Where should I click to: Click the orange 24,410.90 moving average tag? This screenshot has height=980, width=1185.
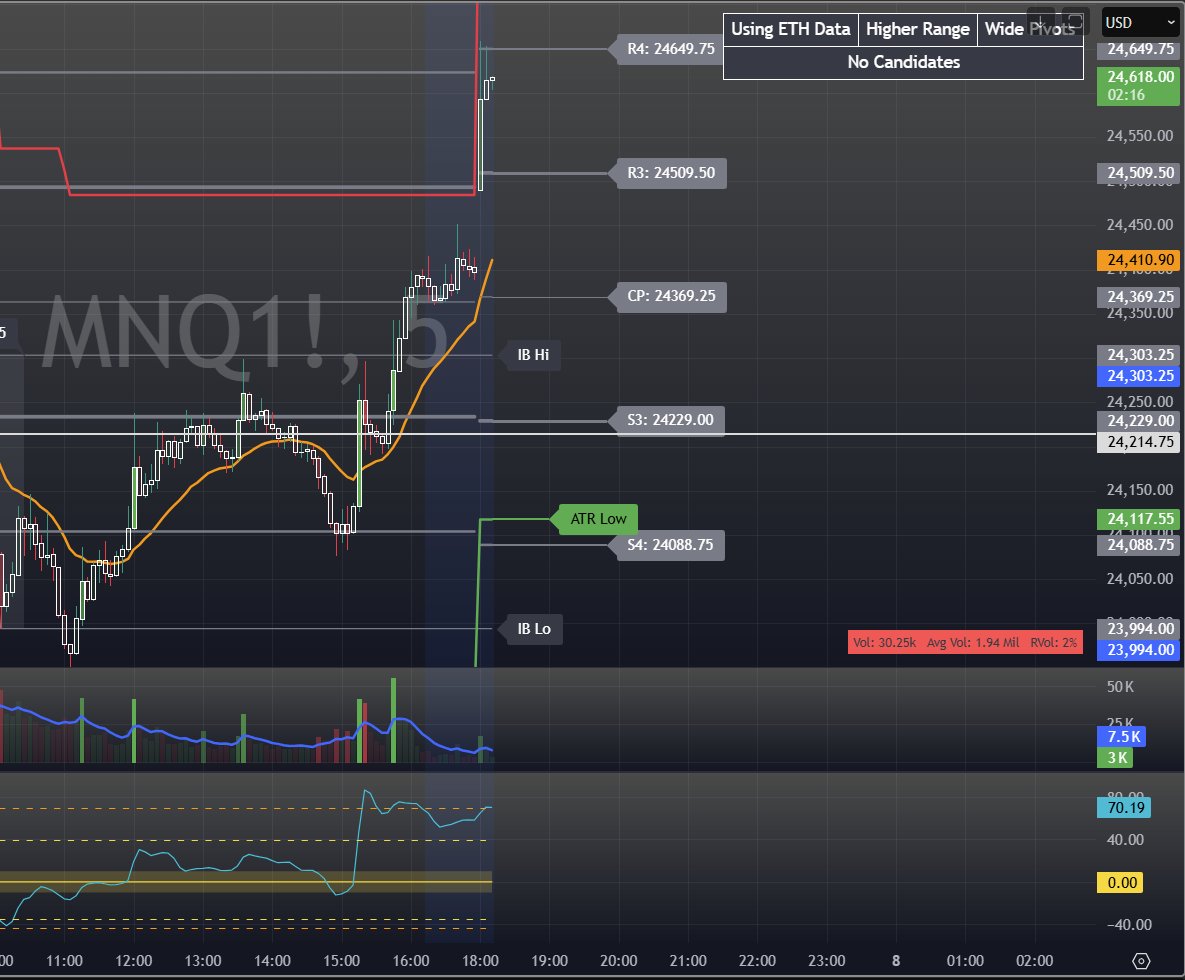(1138, 260)
